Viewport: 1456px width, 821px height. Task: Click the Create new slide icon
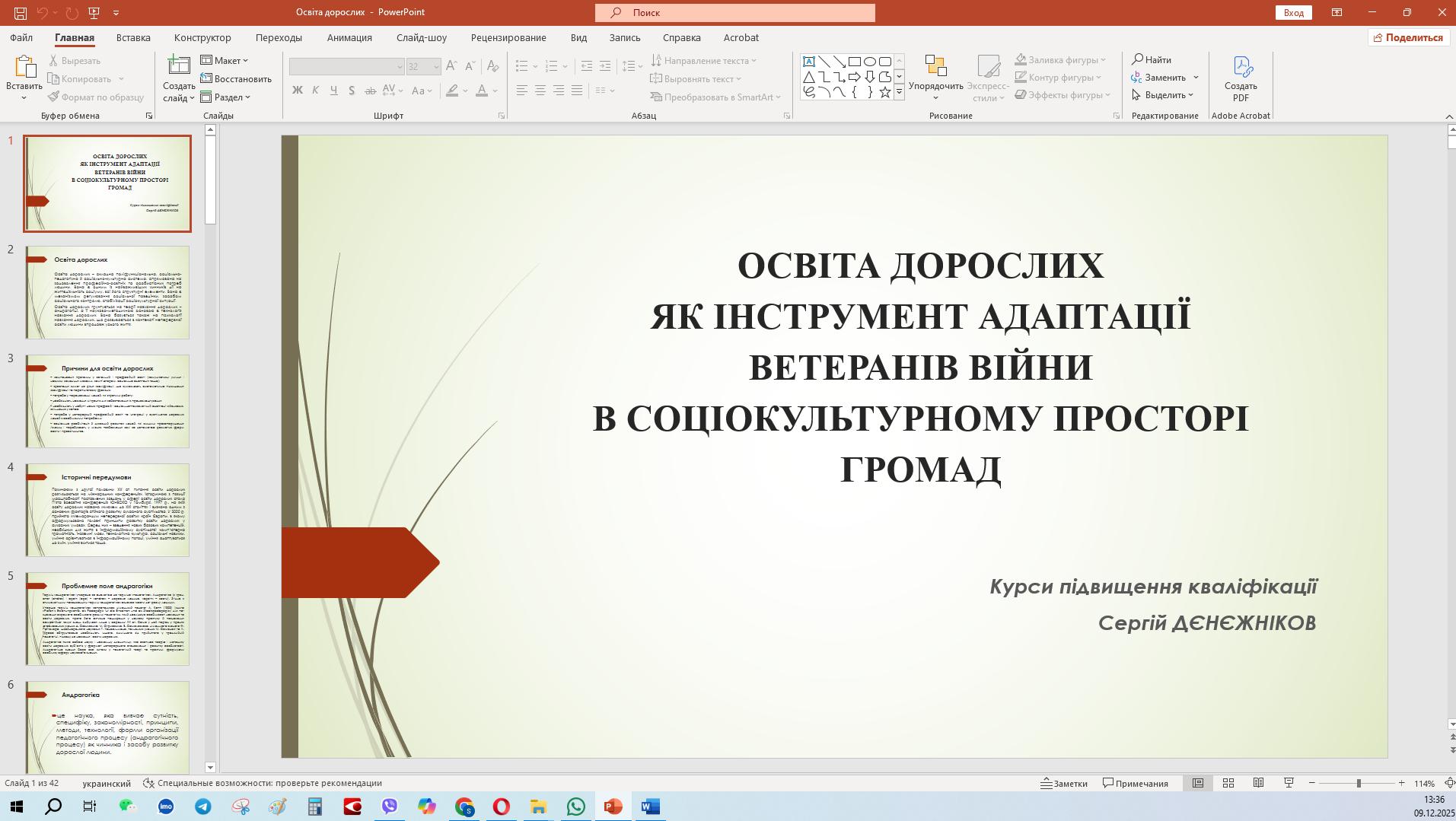tap(179, 67)
